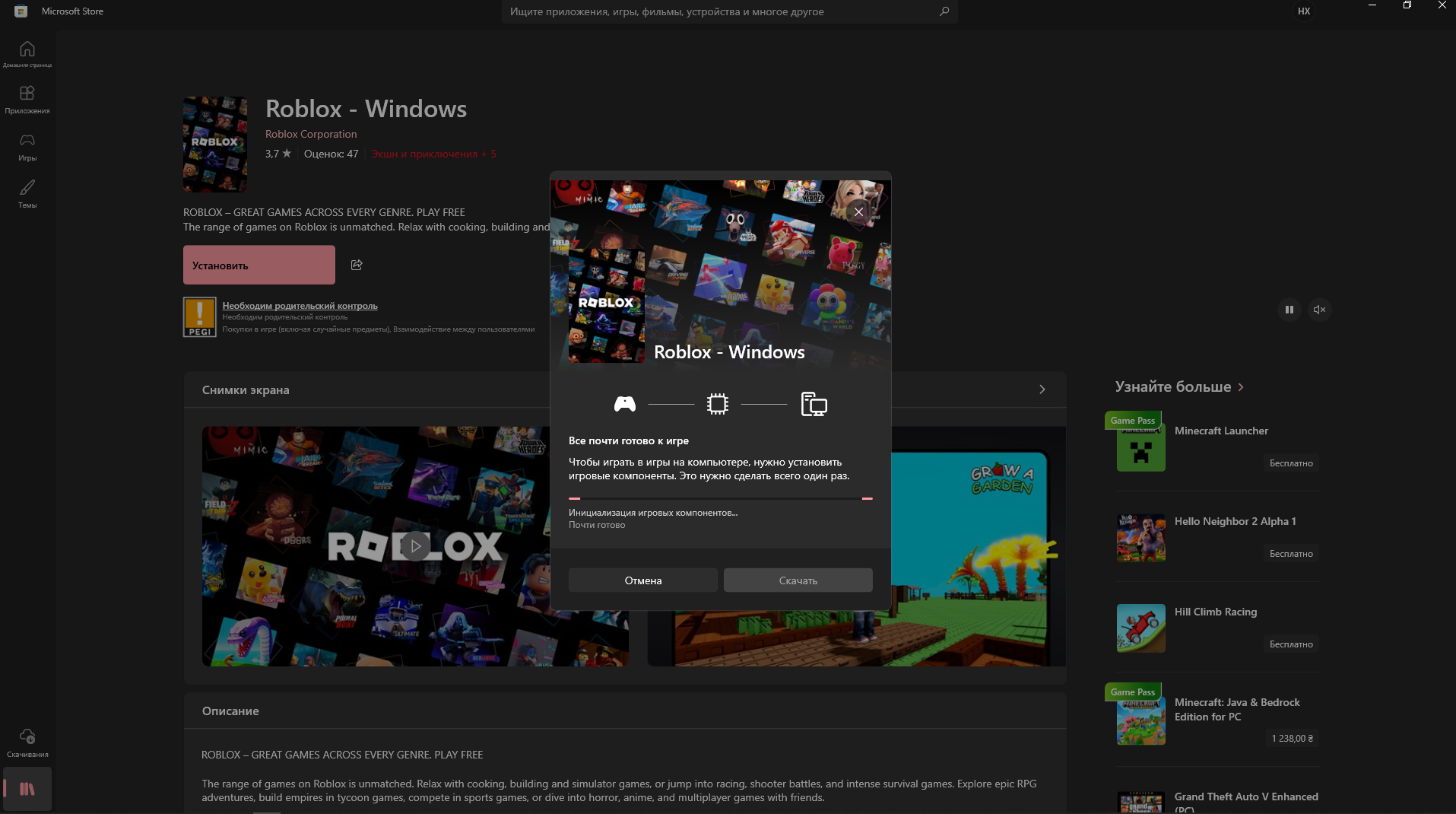The image size is (1456, 814).
Task: Select Hello Neighbor 2 Alpha 1 title
Action: [x=1236, y=521]
